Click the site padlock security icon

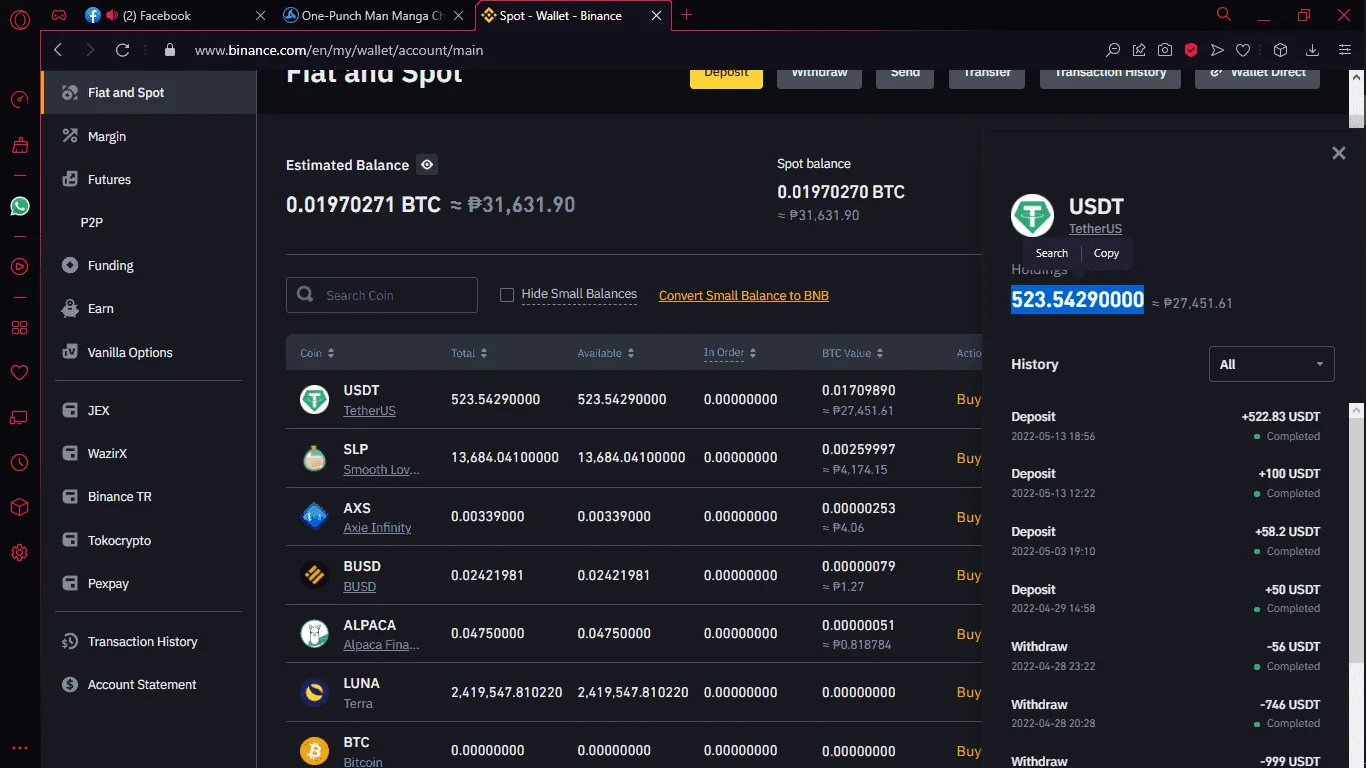(169, 50)
